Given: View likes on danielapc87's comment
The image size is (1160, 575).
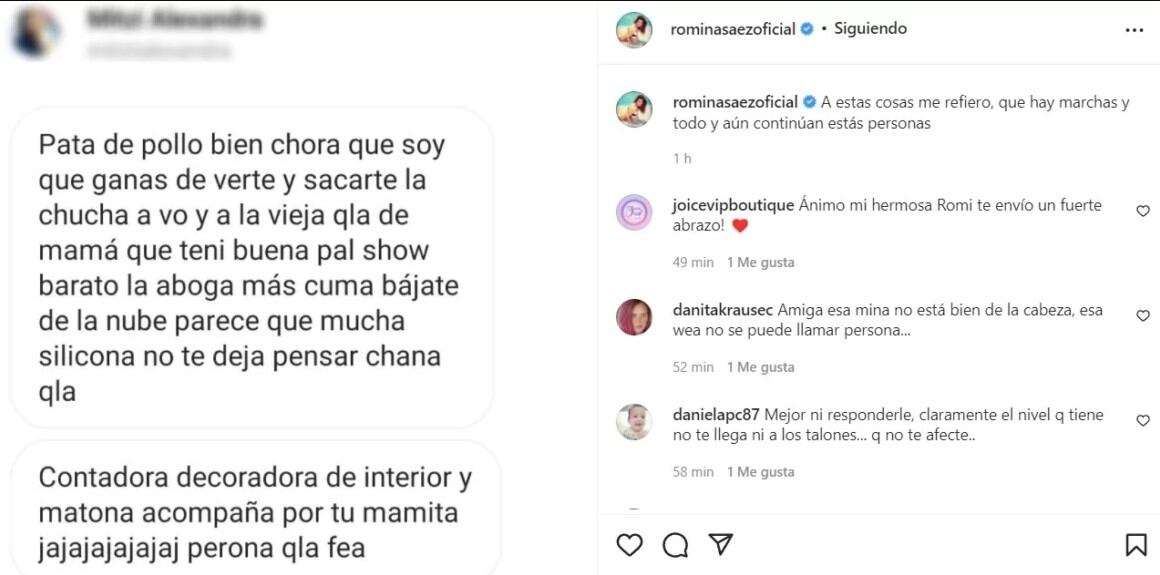Looking at the screenshot, I should click(x=760, y=472).
